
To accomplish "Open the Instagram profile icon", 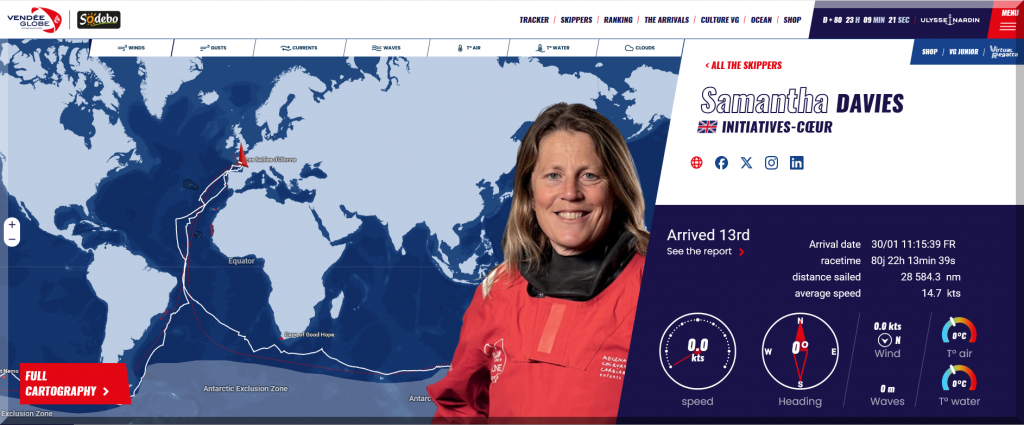I will [771, 163].
